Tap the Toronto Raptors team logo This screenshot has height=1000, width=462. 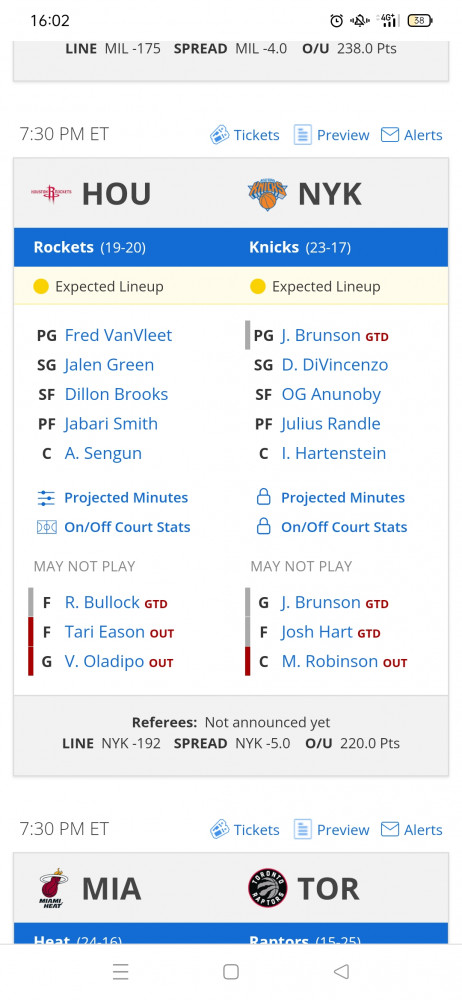tap(268, 888)
